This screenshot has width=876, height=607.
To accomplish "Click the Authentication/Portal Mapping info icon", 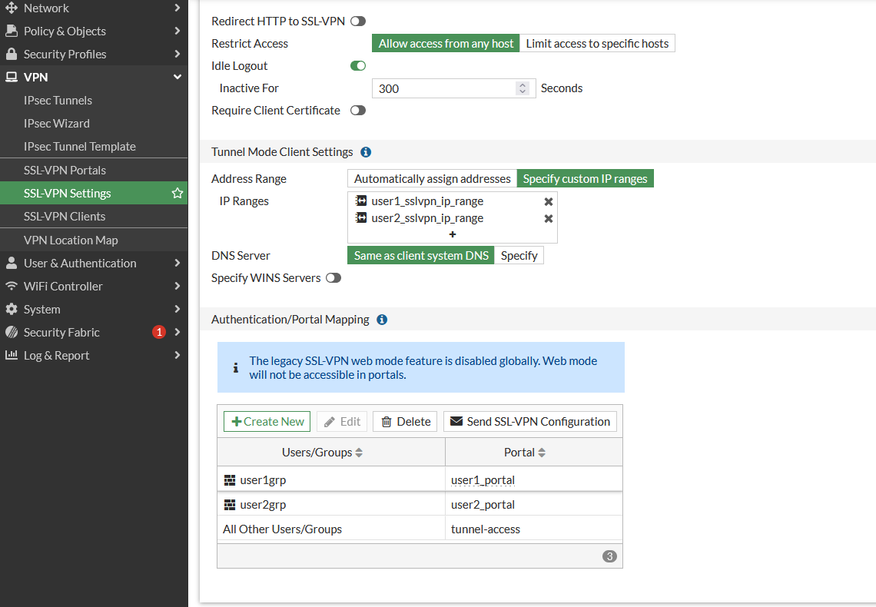I will coord(382,319).
